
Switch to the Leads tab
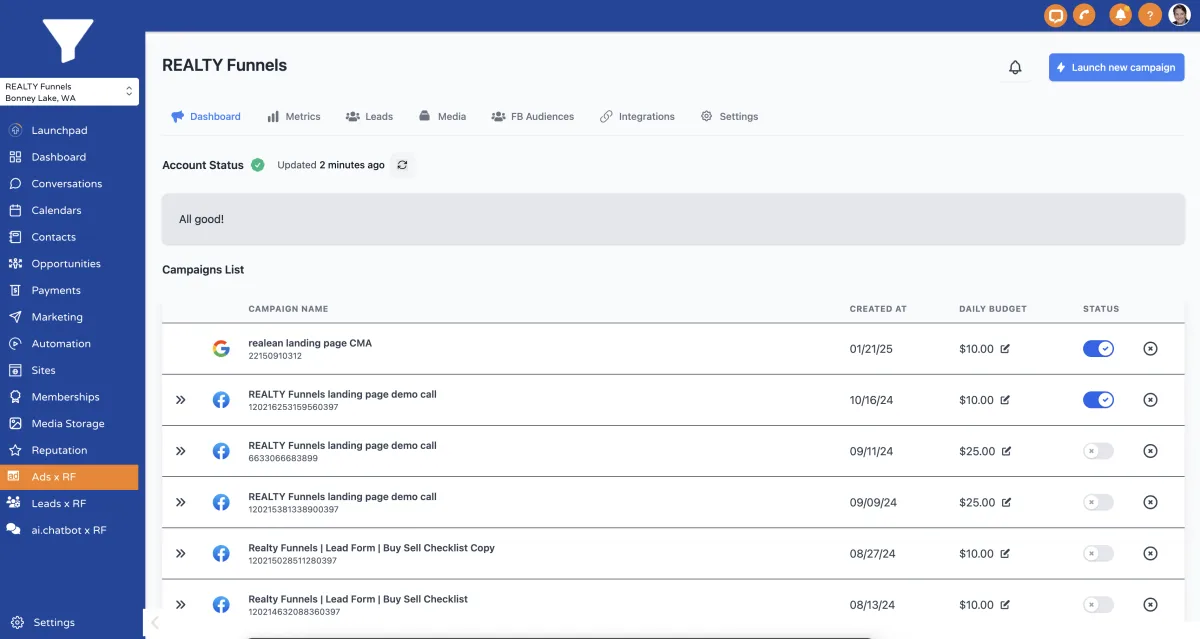tap(369, 116)
